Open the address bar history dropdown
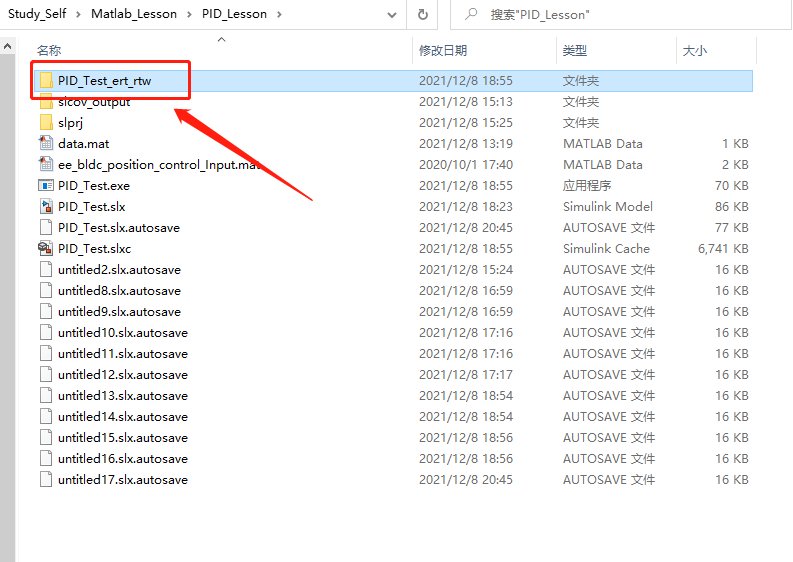The height and width of the screenshot is (562, 793). 391,15
